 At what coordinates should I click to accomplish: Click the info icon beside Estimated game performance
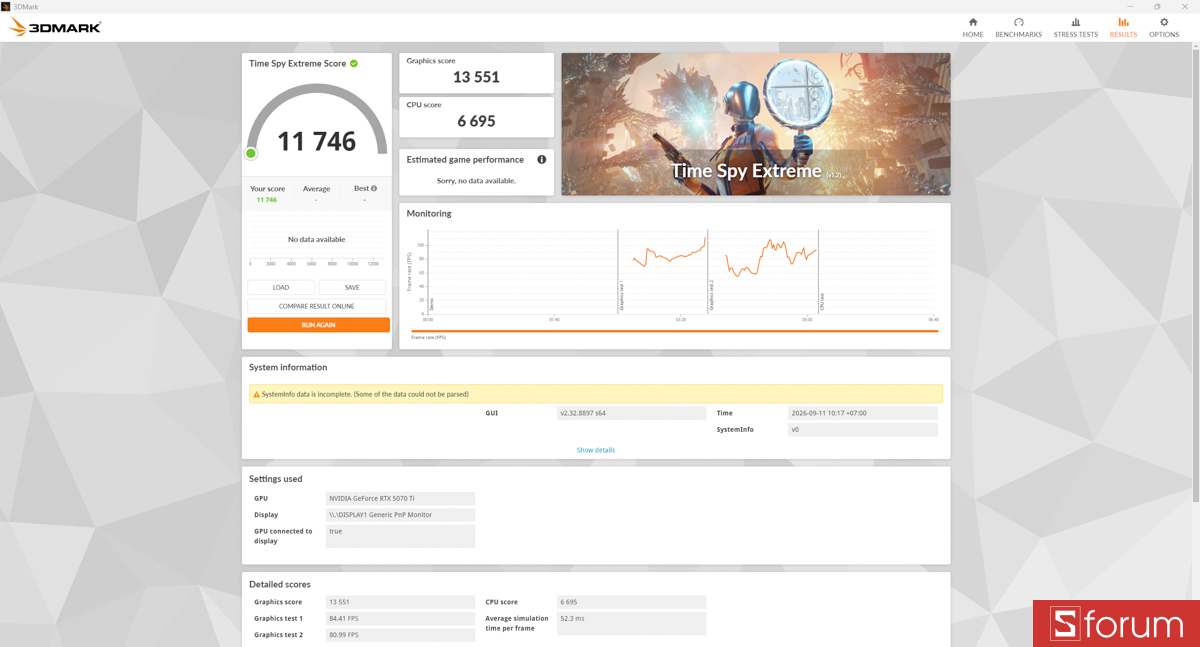[x=542, y=159]
